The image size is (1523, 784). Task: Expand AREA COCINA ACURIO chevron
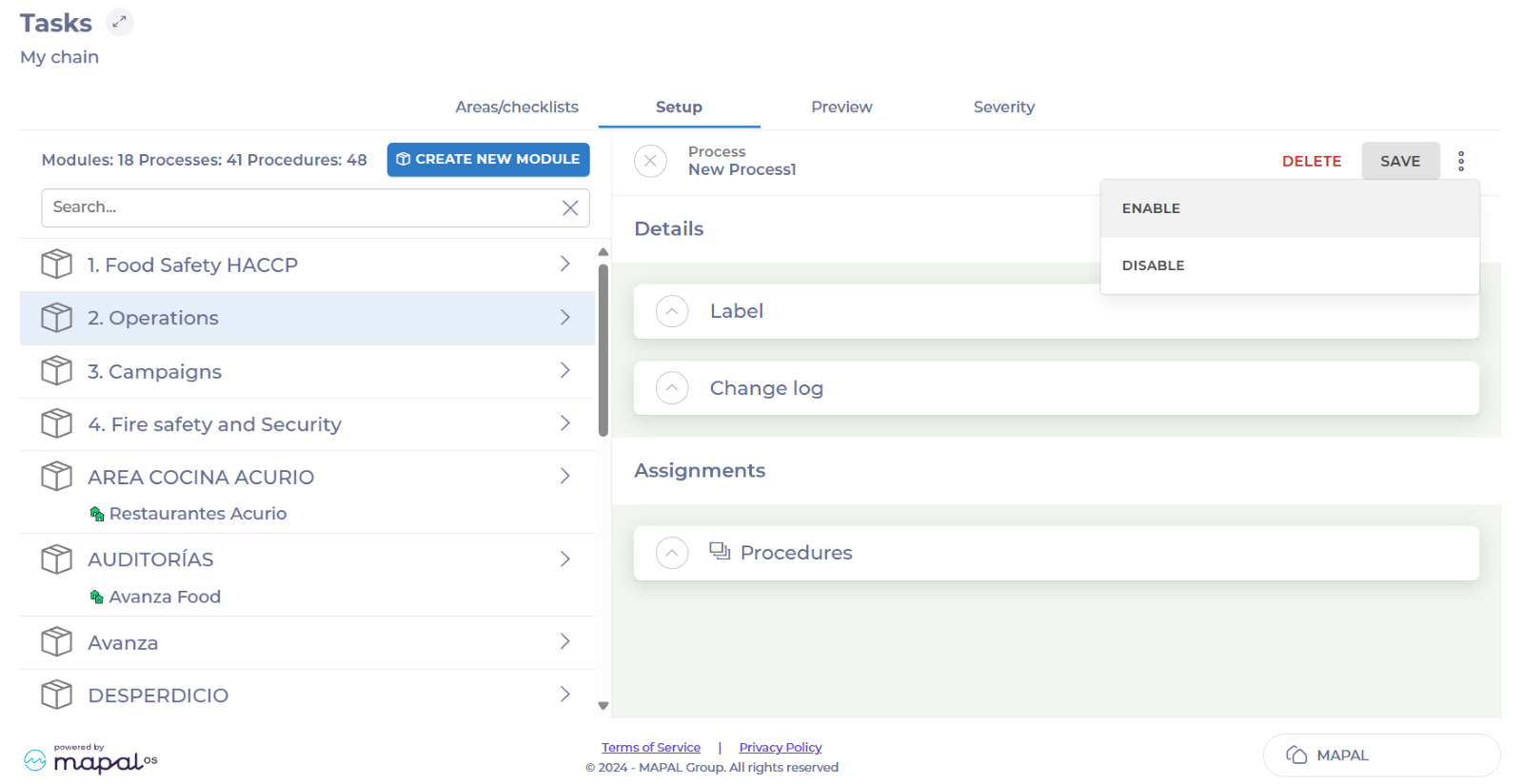click(x=565, y=476)
